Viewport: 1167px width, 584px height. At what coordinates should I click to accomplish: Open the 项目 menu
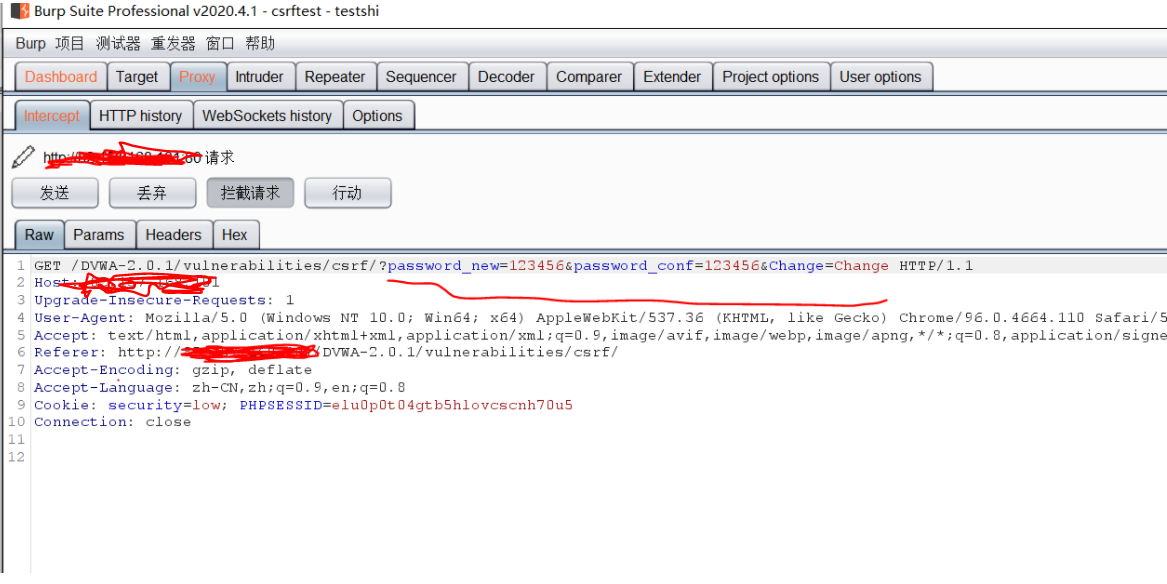click(x=70, y=44)
